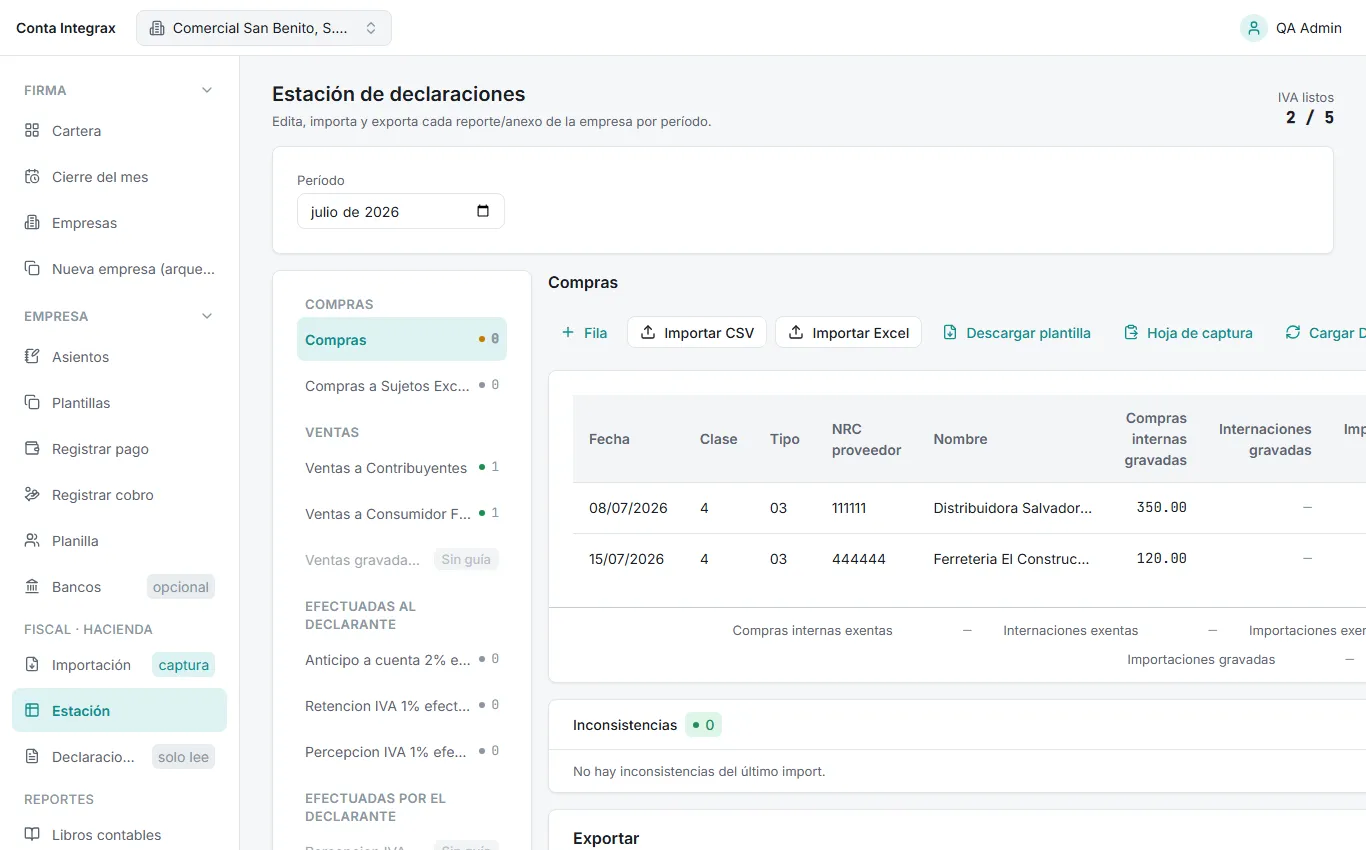Collapse the FIRMA sidebar section
This screenshot has width=1366, height=850.
pyautogui.click(x=207, y=90)
